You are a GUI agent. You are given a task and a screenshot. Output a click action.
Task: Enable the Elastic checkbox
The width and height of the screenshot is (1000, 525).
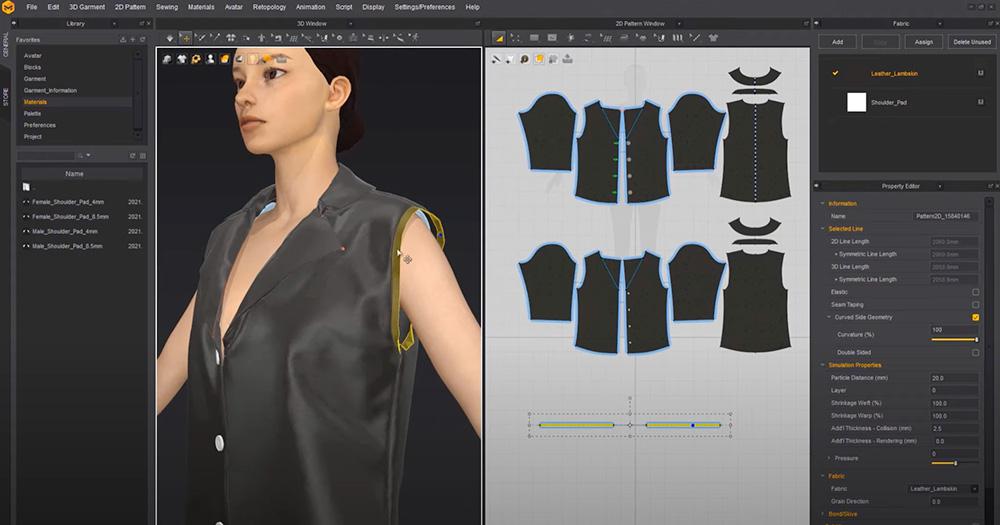975,292
